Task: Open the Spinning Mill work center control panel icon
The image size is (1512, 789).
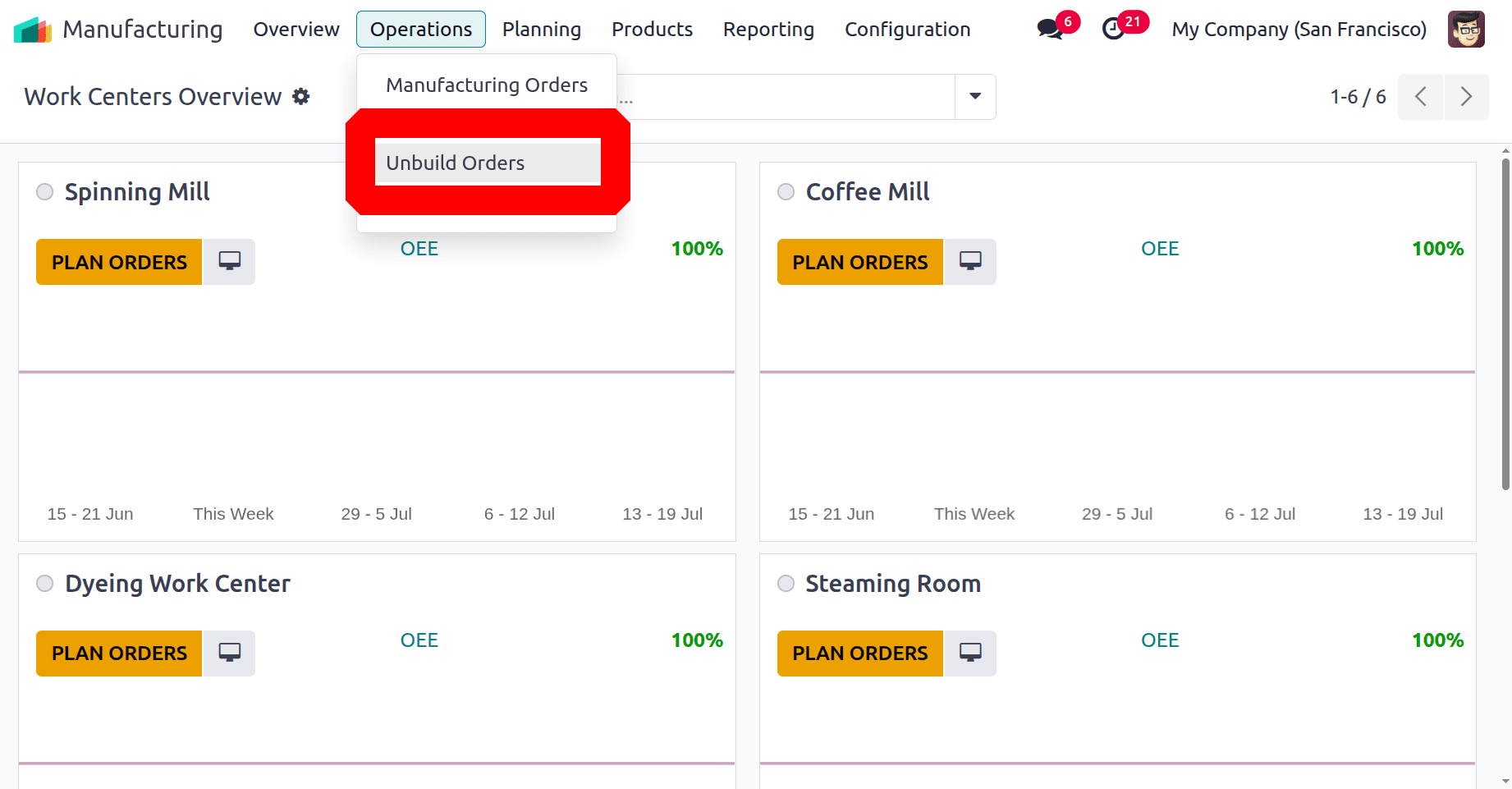Action: pyautogui.click(x=230, y=262)
